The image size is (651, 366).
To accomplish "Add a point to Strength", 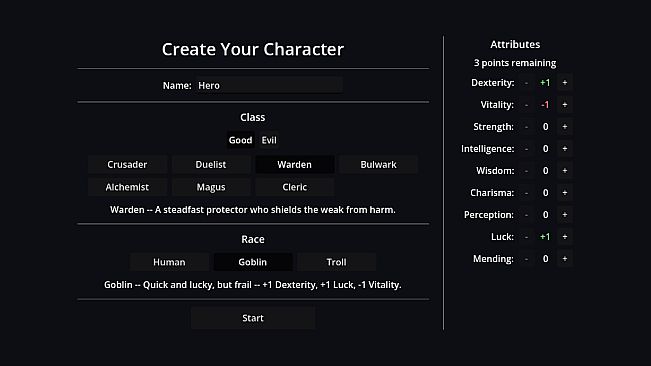I will [x=565, y=127].
